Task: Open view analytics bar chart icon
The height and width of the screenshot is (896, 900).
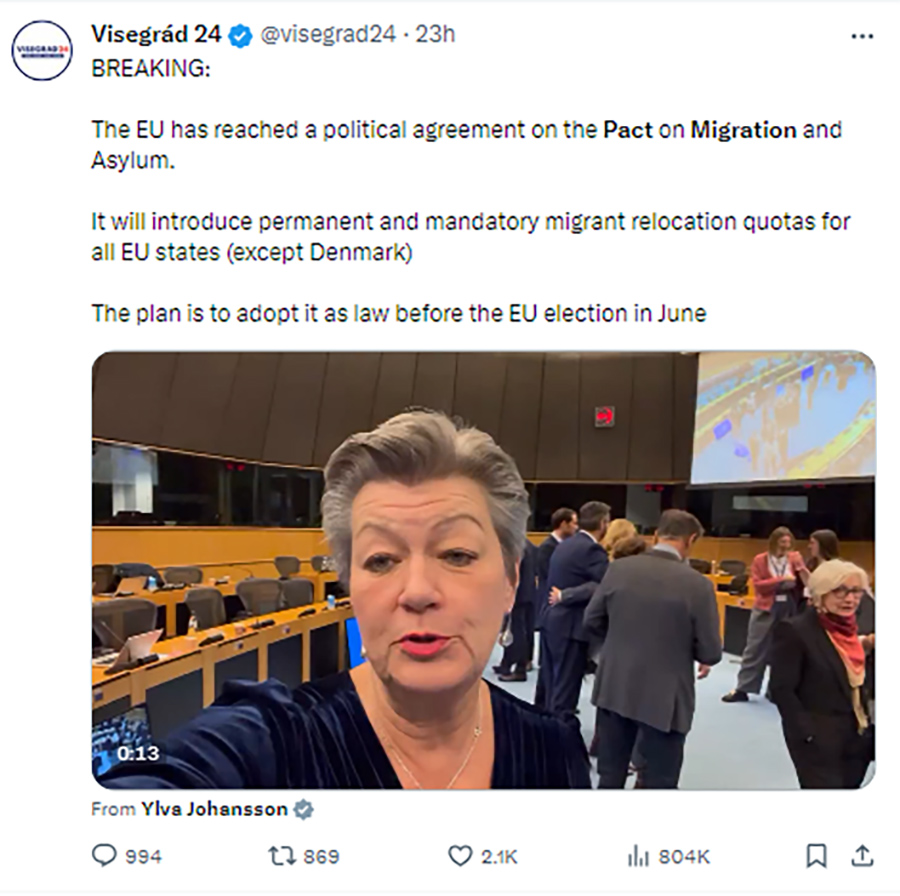Action: (x=637, y=856)
